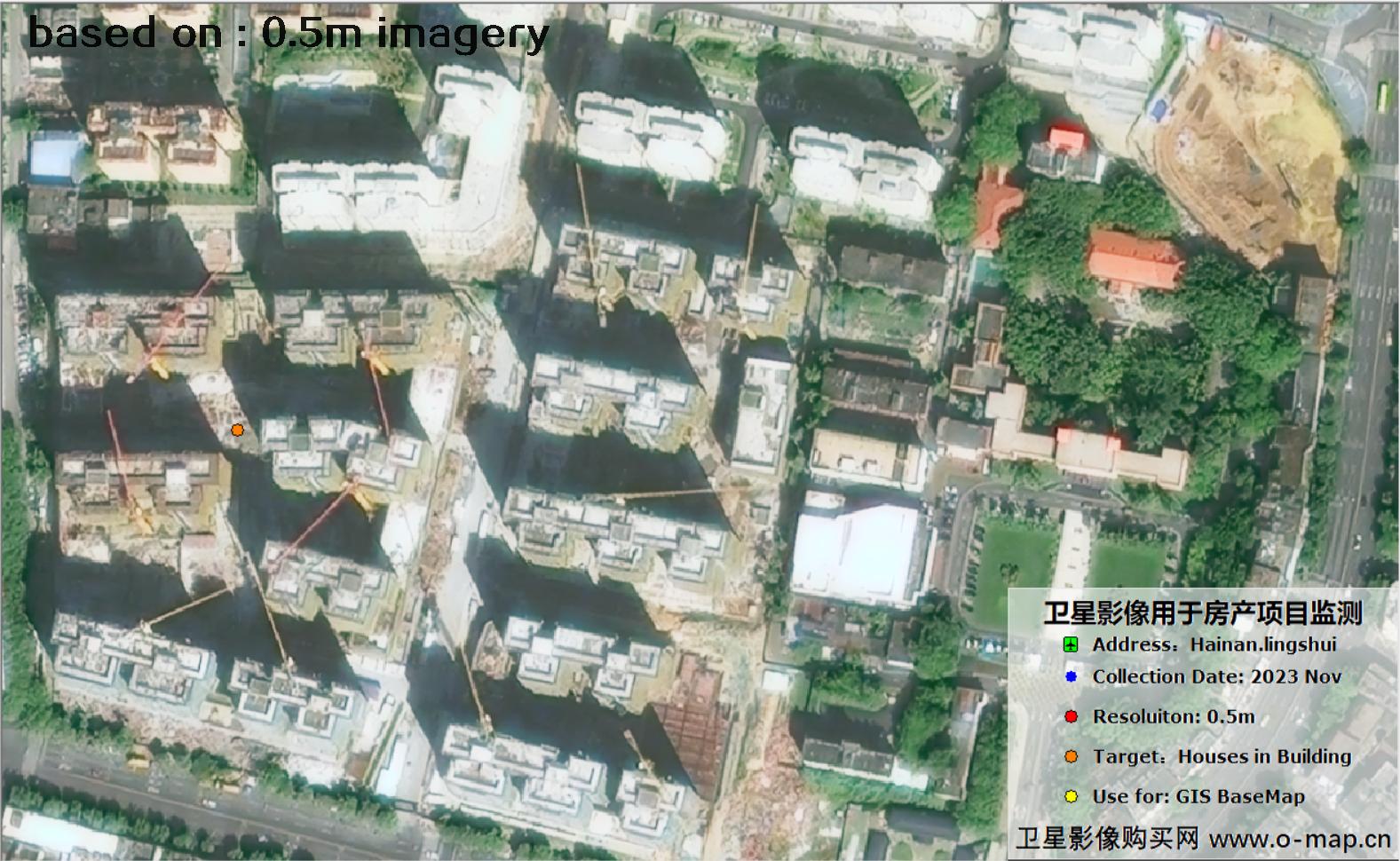
Task: Click 'Use for: GIS BaseMap' text
Action: [x=1198, y=797]
